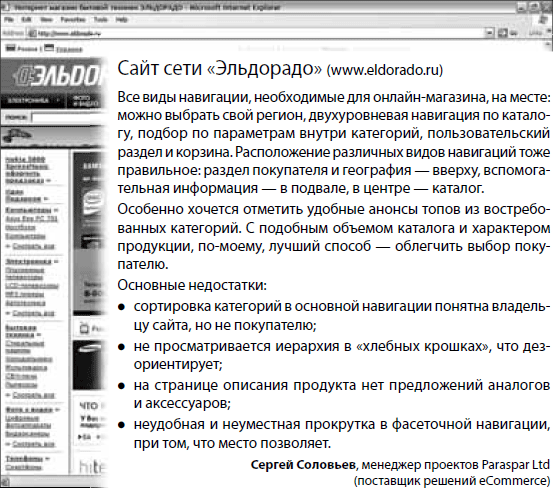Open the View menu
553x488 pixels.
tap(46, 19)
